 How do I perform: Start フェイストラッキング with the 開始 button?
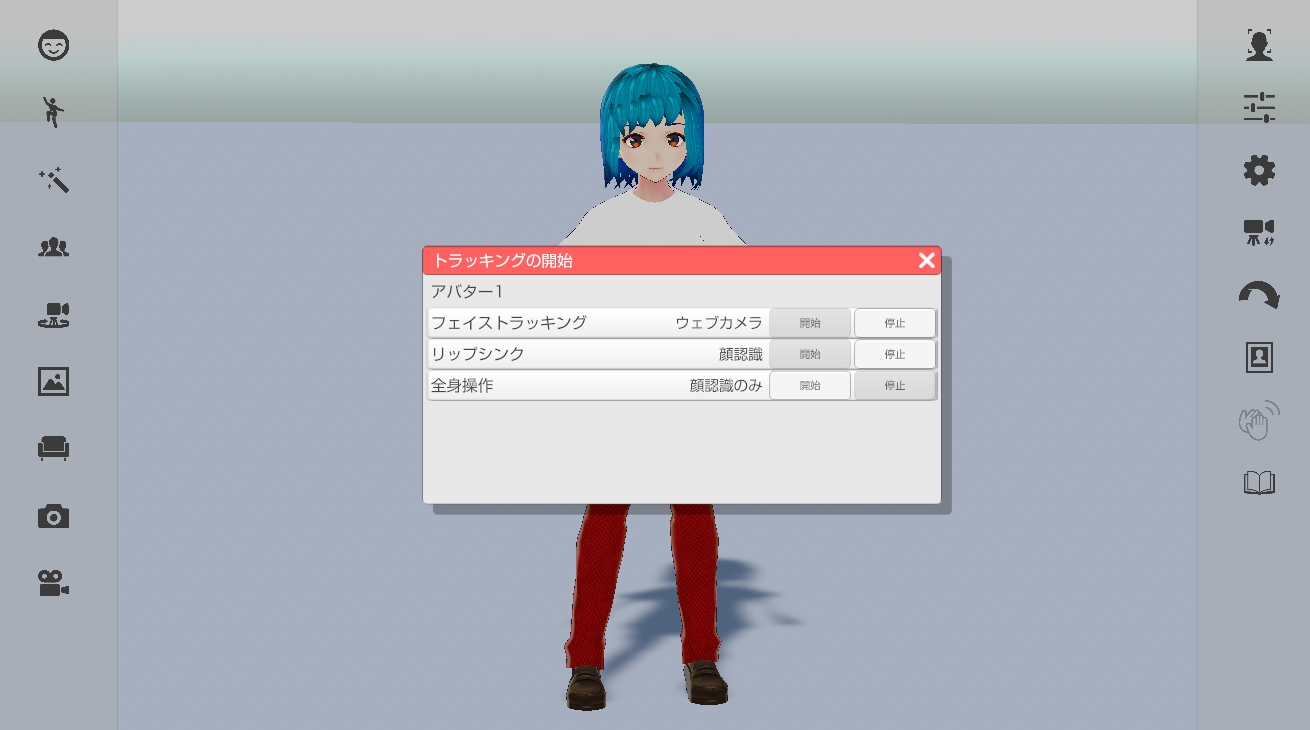(x=810, y=322)
